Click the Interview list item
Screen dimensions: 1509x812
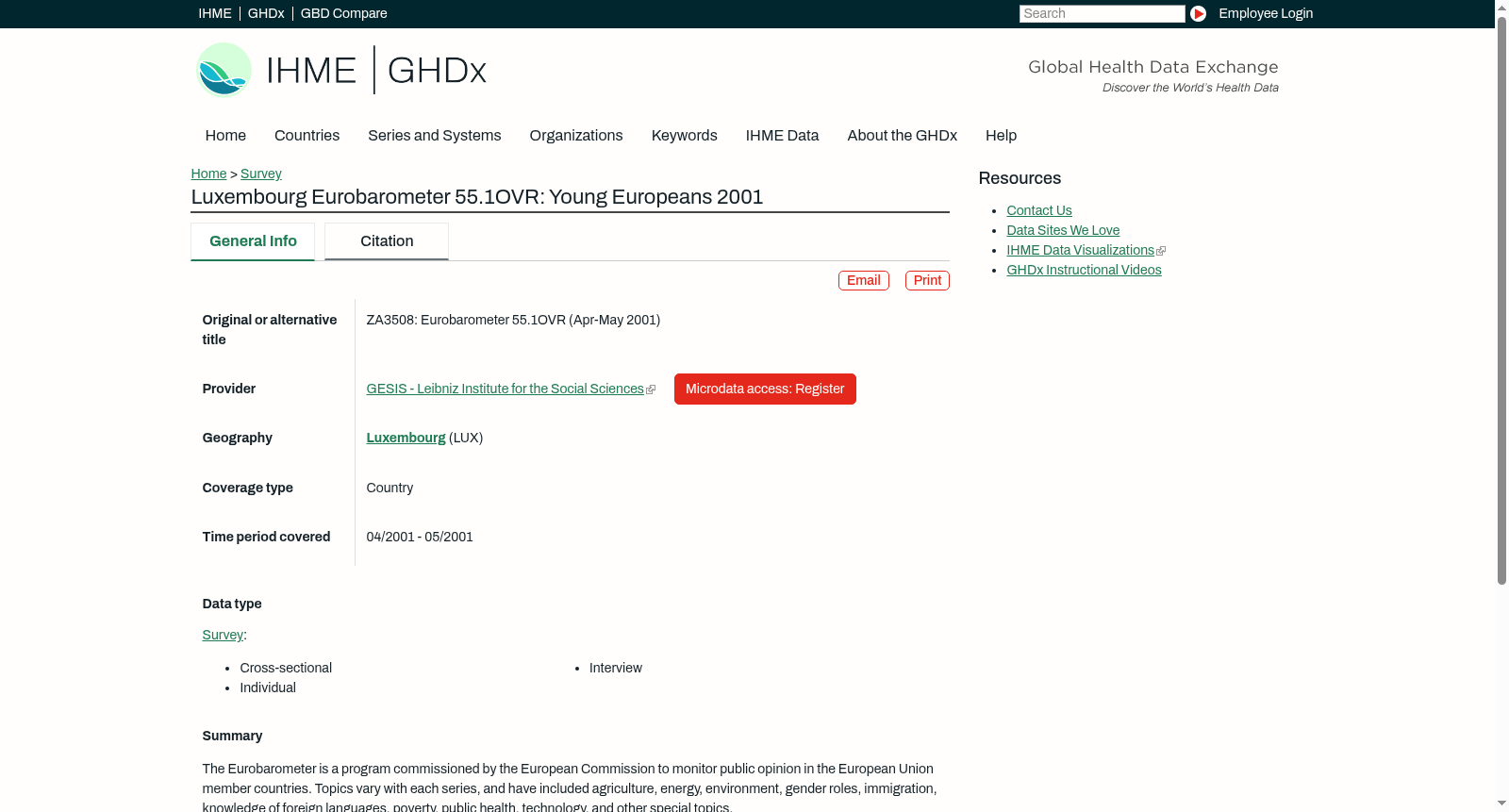pyautogui.click(x=616, y=668)
